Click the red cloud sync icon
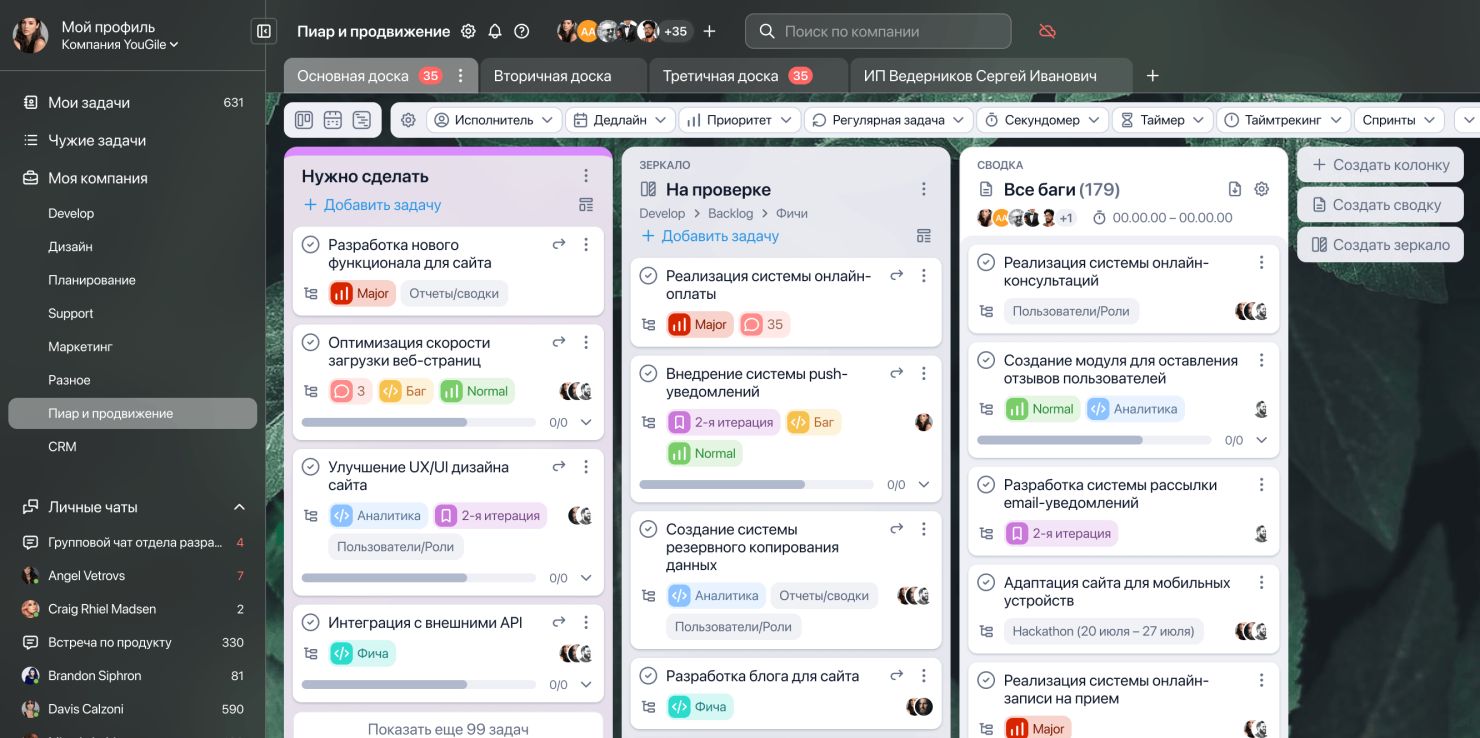 (x=1047, y=31)
